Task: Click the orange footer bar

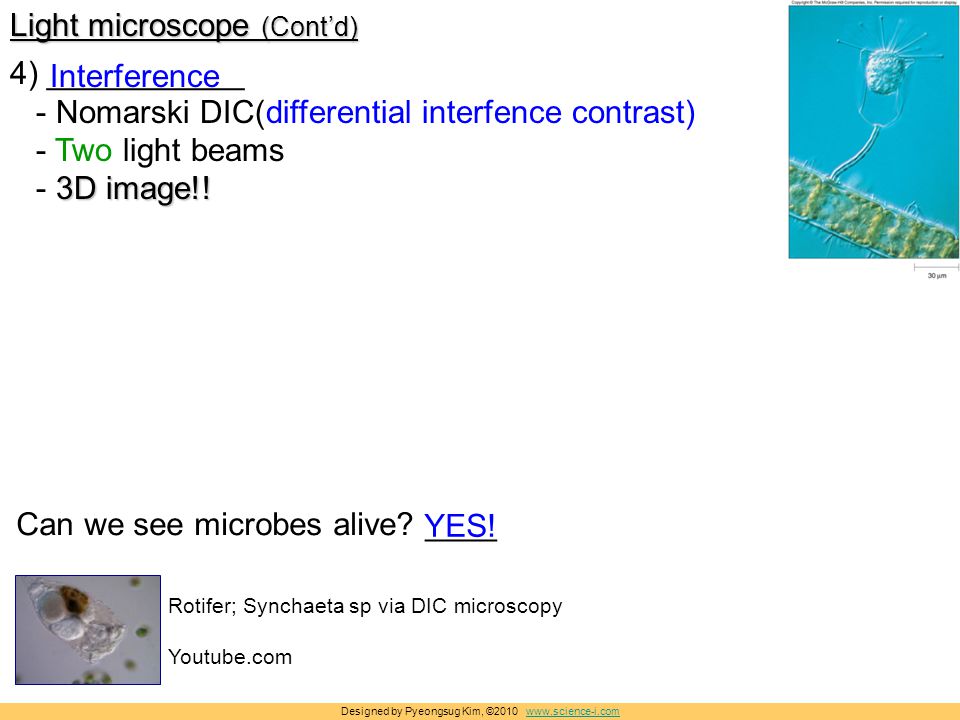Action: click(x=480, y=711)
